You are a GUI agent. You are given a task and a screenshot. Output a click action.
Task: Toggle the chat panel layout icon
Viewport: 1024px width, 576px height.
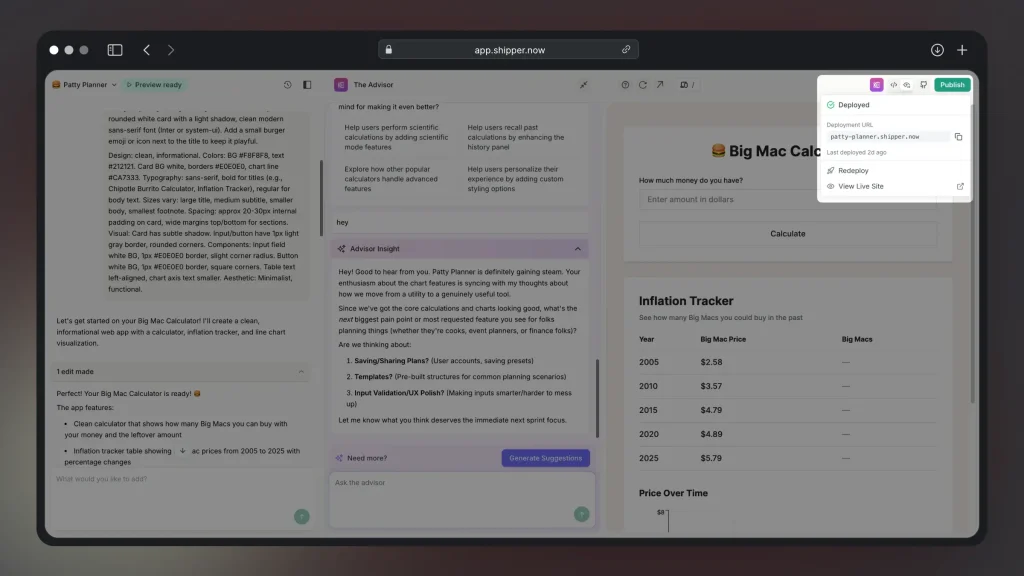pos(307,85)
